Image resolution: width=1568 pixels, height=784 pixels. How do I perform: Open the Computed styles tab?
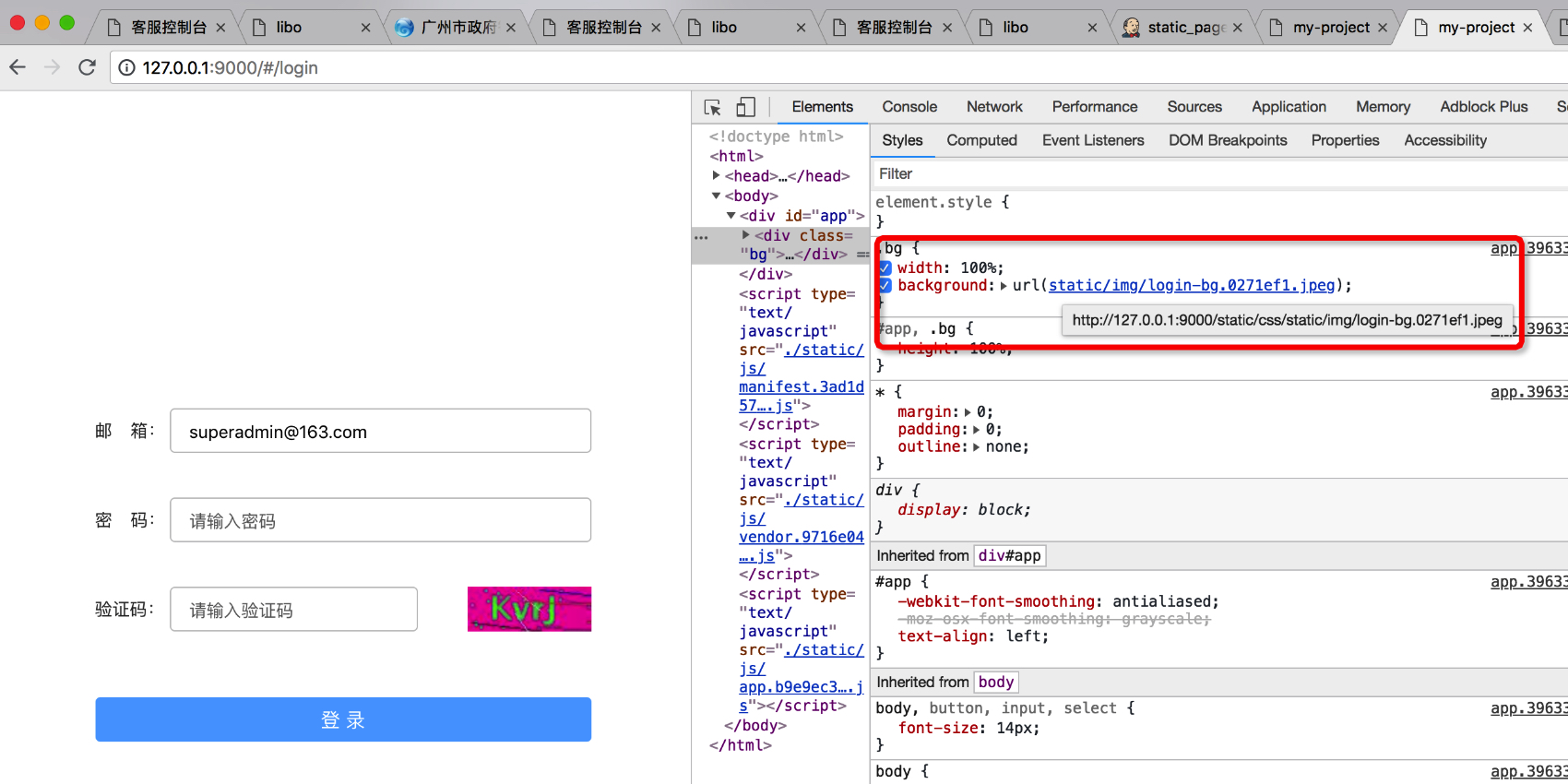tap(981, 140)
